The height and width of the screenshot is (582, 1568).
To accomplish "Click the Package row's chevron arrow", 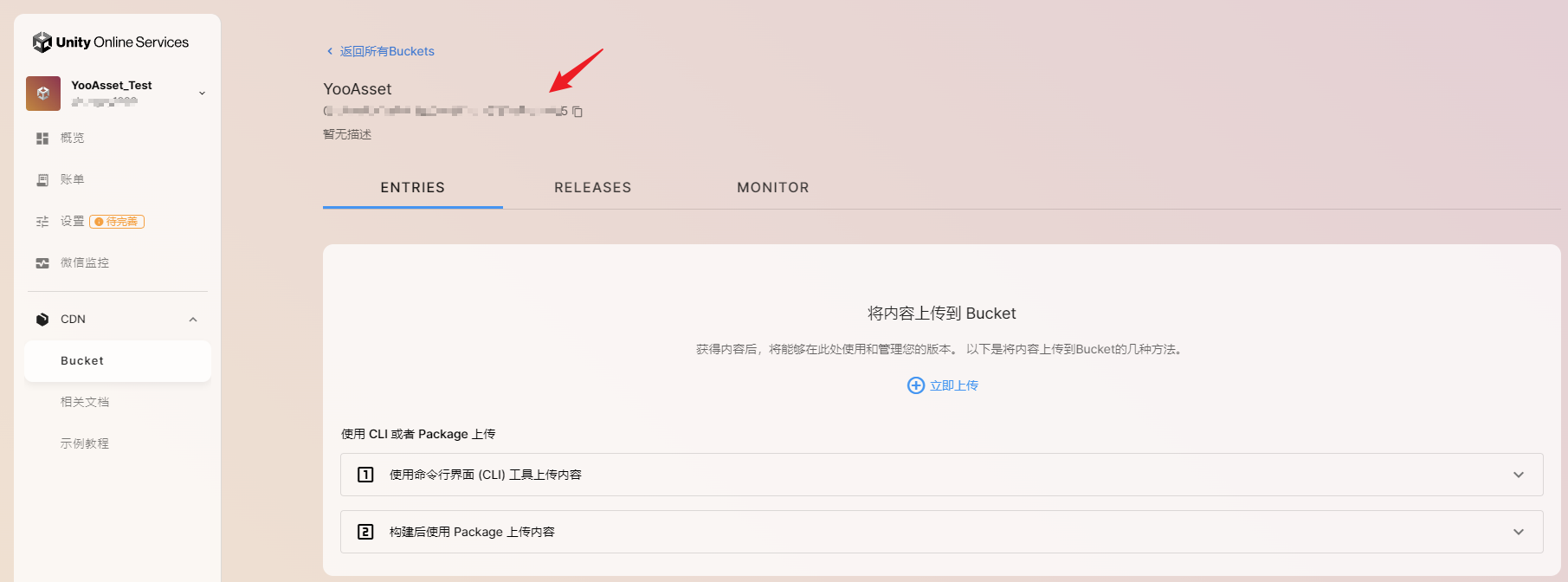I will point(1519,532).
